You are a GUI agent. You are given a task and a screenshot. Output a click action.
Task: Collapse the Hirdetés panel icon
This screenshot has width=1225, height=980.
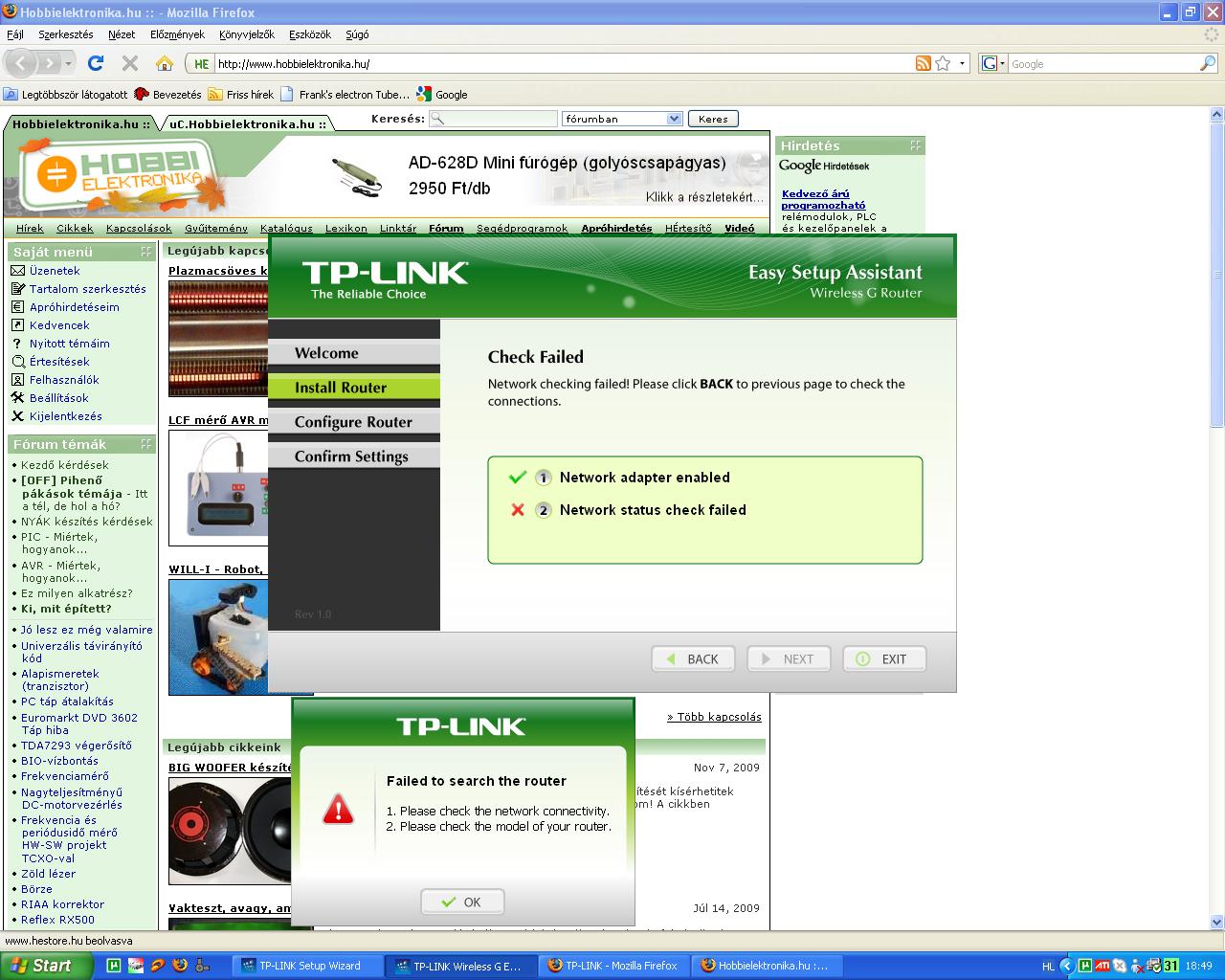click(916, 145)
